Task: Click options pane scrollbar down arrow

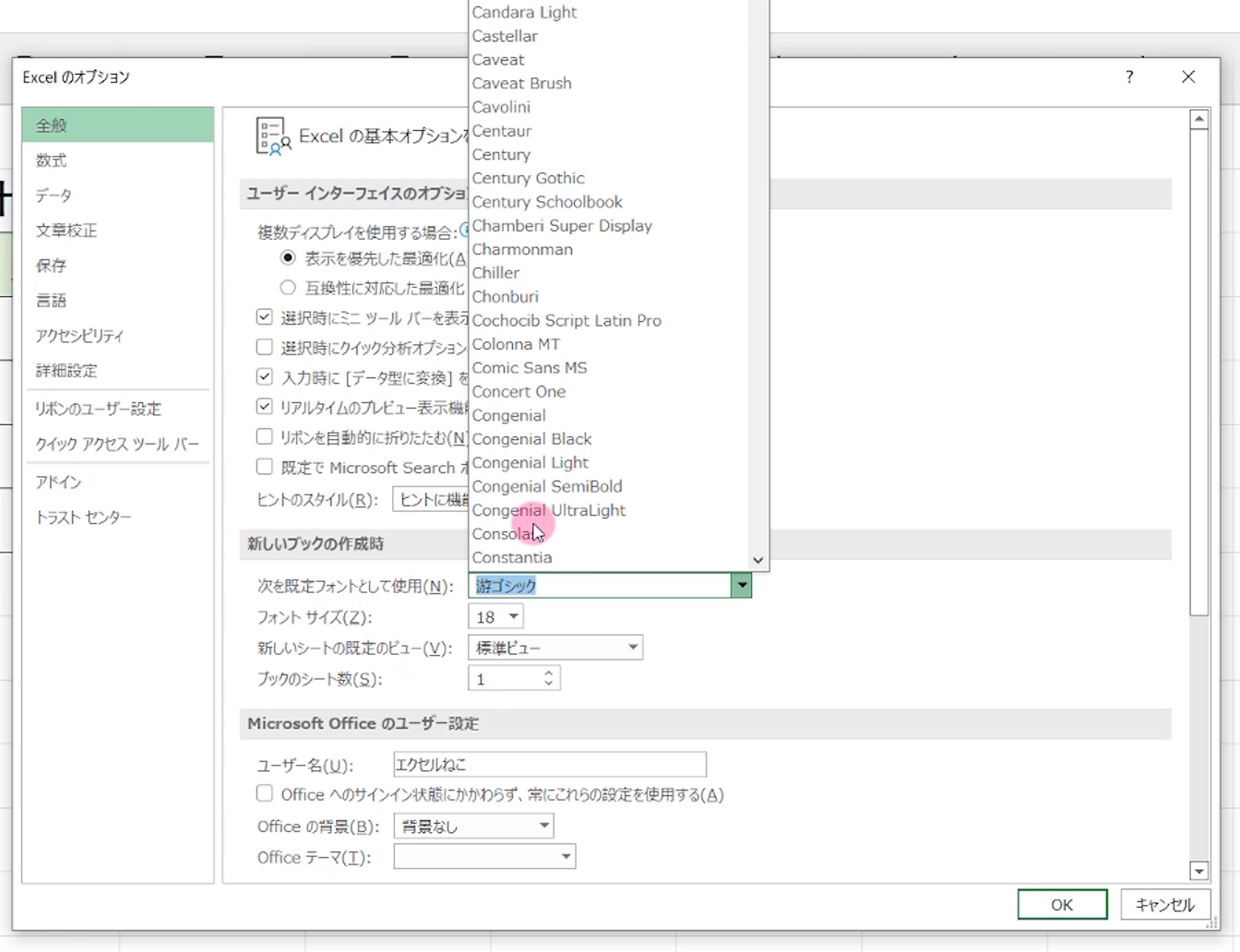Action: point(1199,871)
